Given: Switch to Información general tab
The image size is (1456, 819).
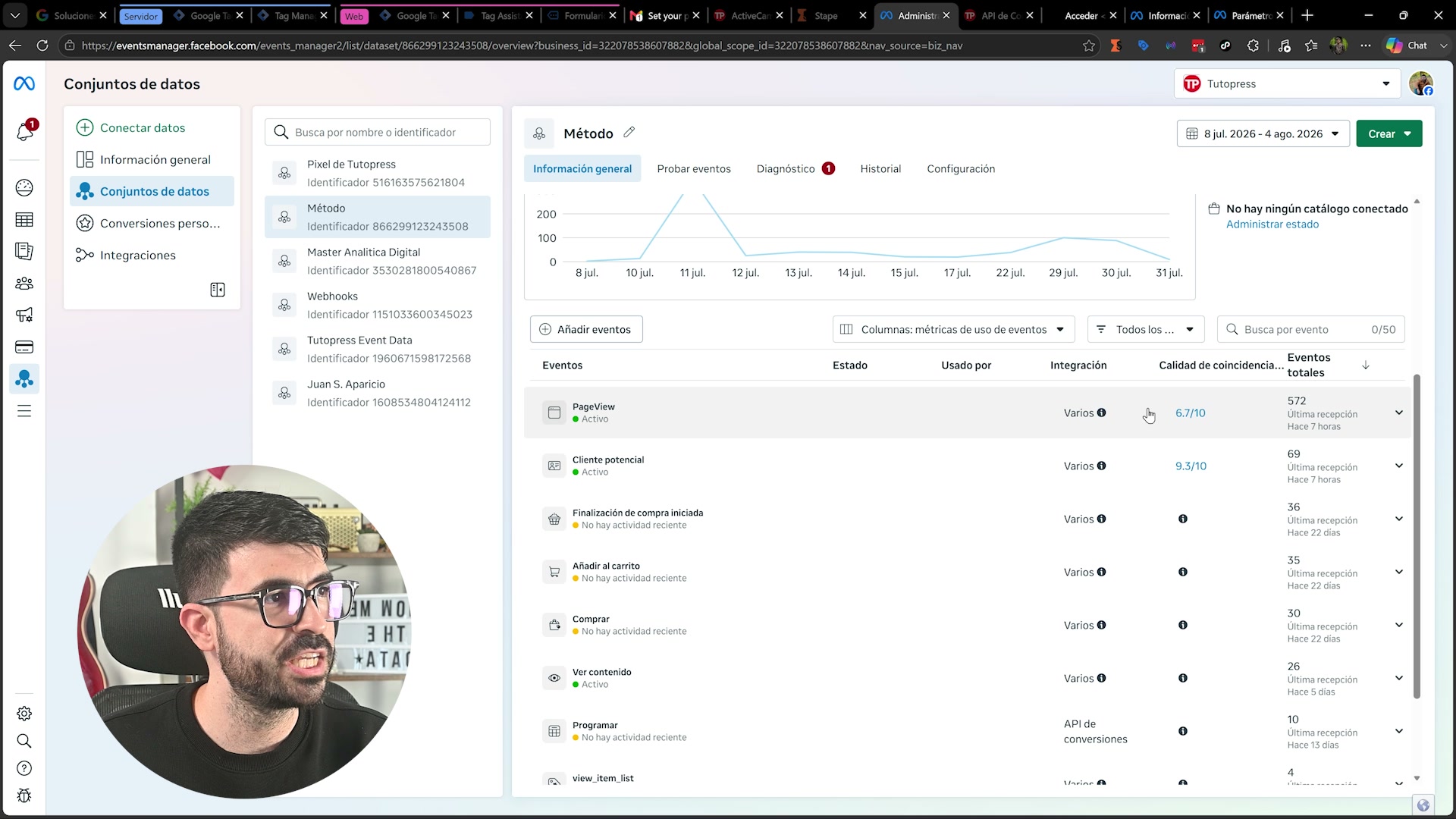Looking at the screenshot, I should tap(582, 168).
